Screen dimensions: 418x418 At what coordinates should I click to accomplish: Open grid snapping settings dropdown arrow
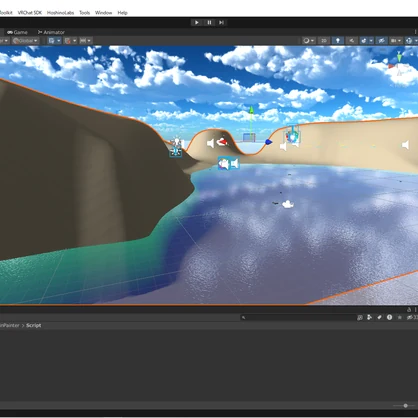click(x=75, y=41)
